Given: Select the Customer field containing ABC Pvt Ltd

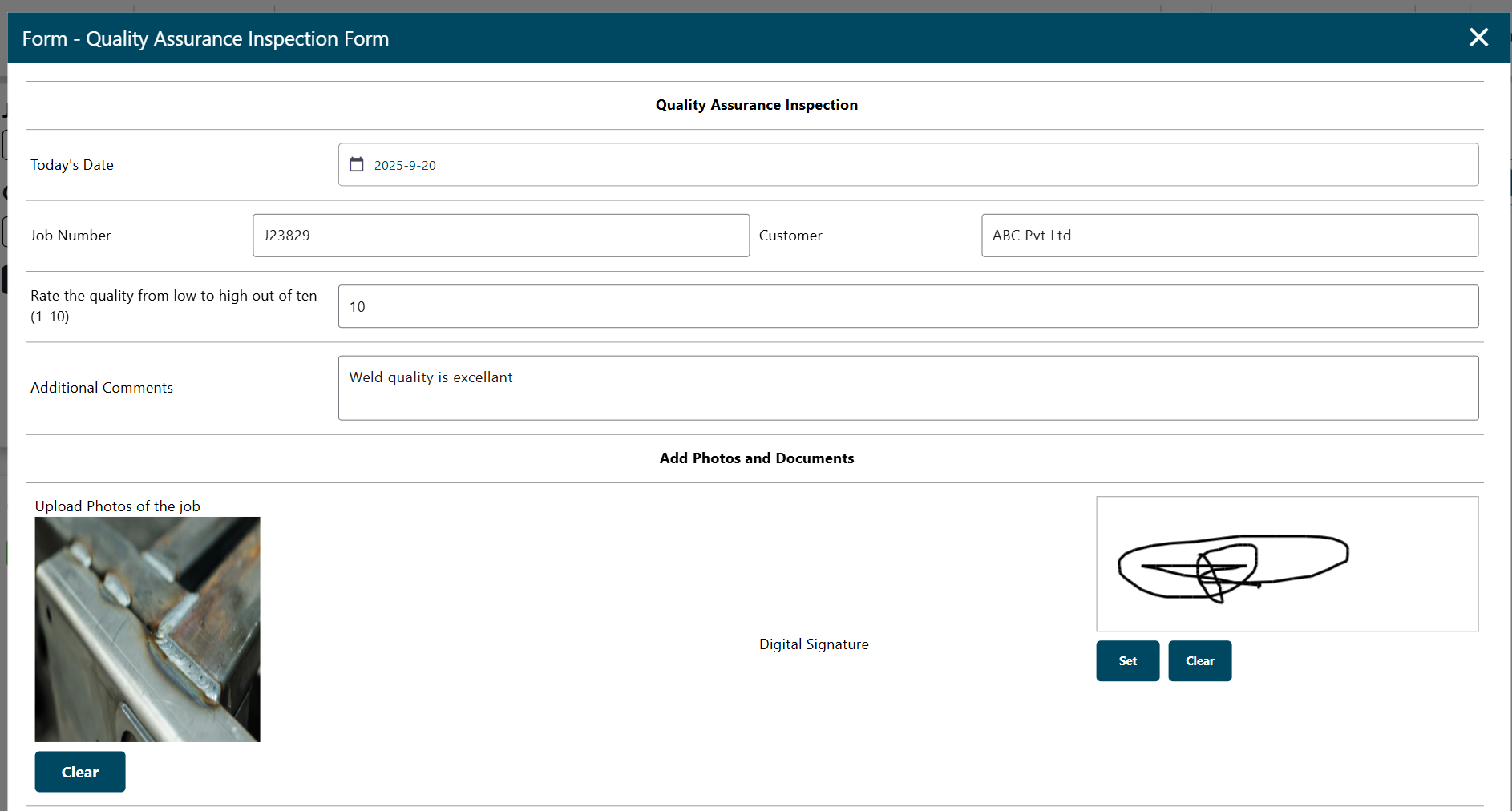Looking at the screenshot, I should pyautogui.click(x=1229, y=235).
